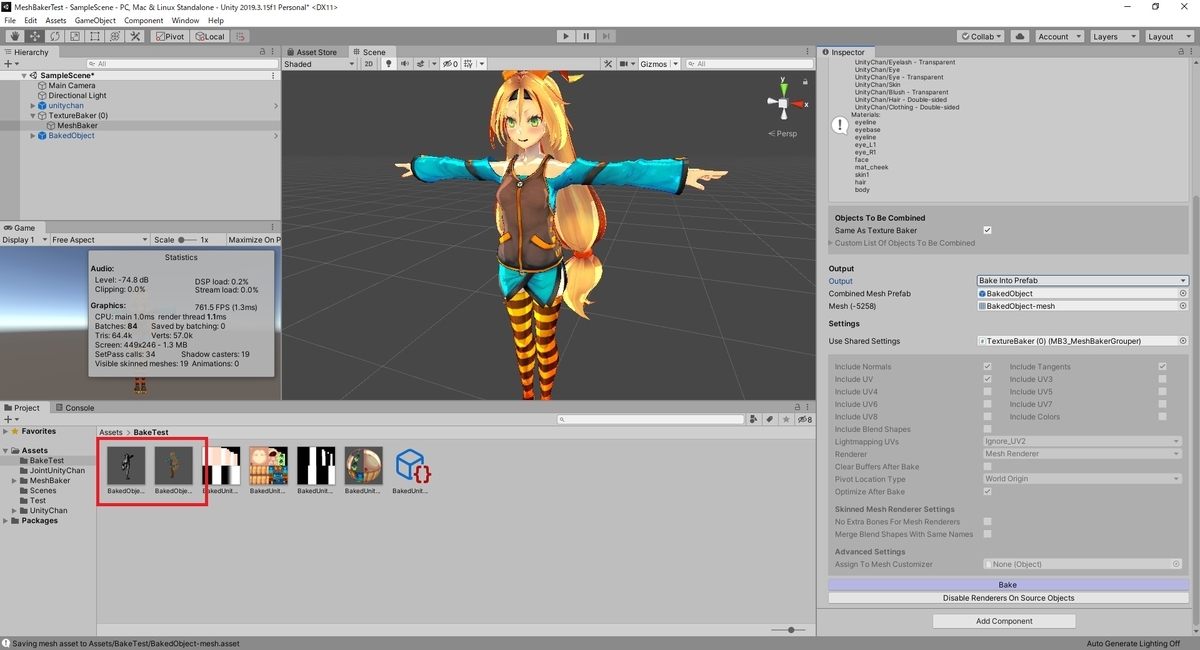Toggle Same As Texture Baker checkbox
This screenshot has width=1200, height=650.
pos(987,230)
